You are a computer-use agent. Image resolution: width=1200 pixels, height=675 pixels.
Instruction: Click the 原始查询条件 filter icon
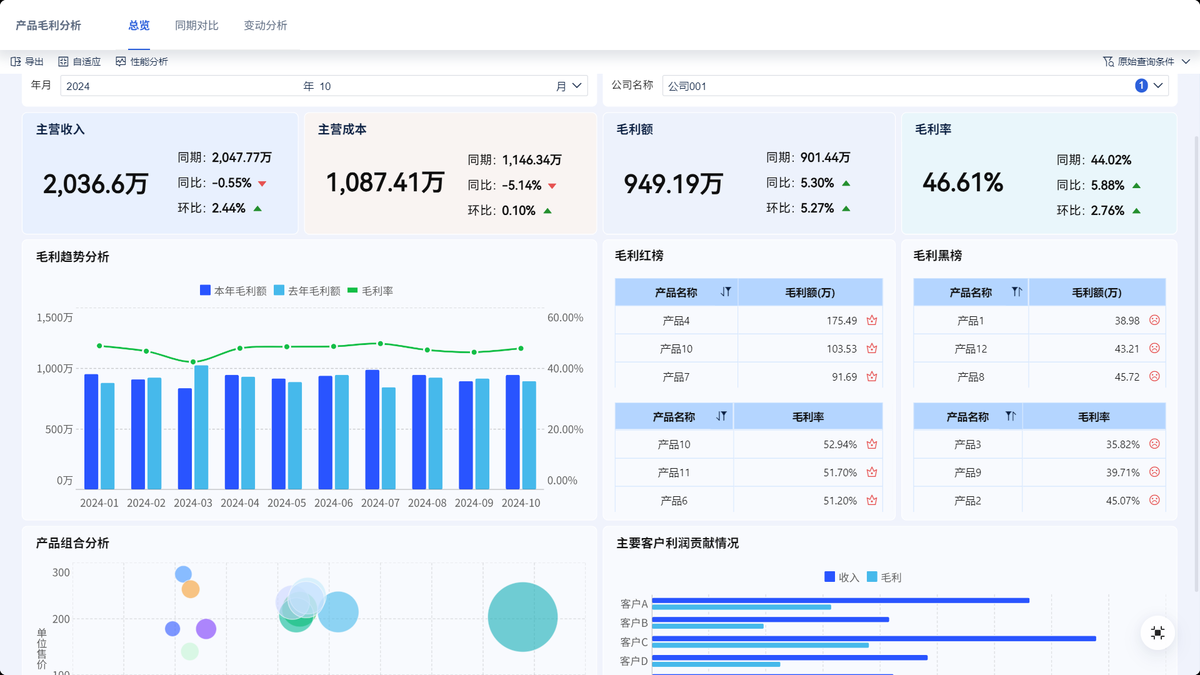point(1108,62)
